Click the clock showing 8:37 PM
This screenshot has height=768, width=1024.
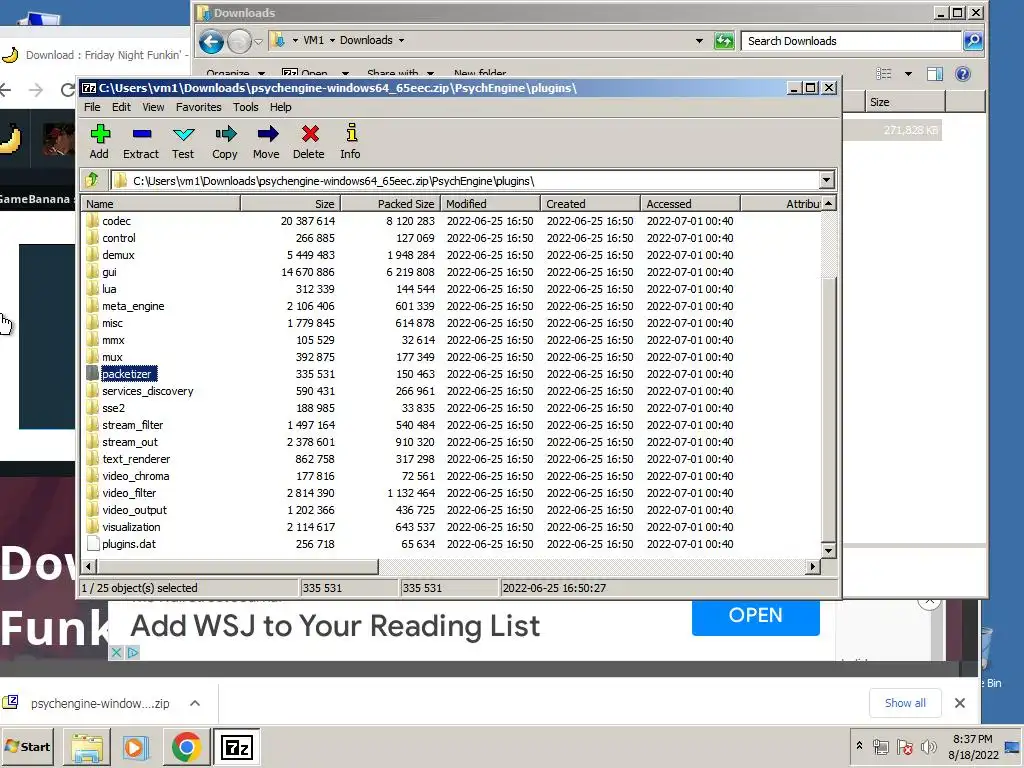point(972,739)
